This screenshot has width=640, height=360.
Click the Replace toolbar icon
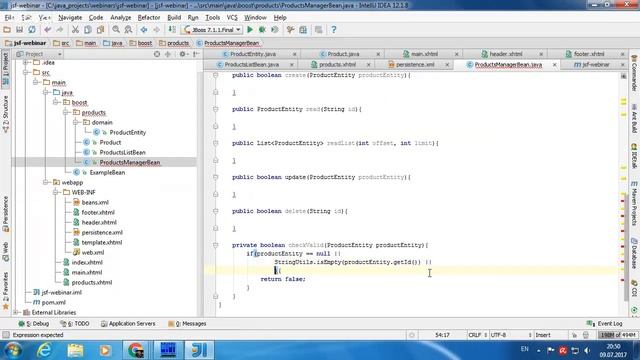click(128, 30)
